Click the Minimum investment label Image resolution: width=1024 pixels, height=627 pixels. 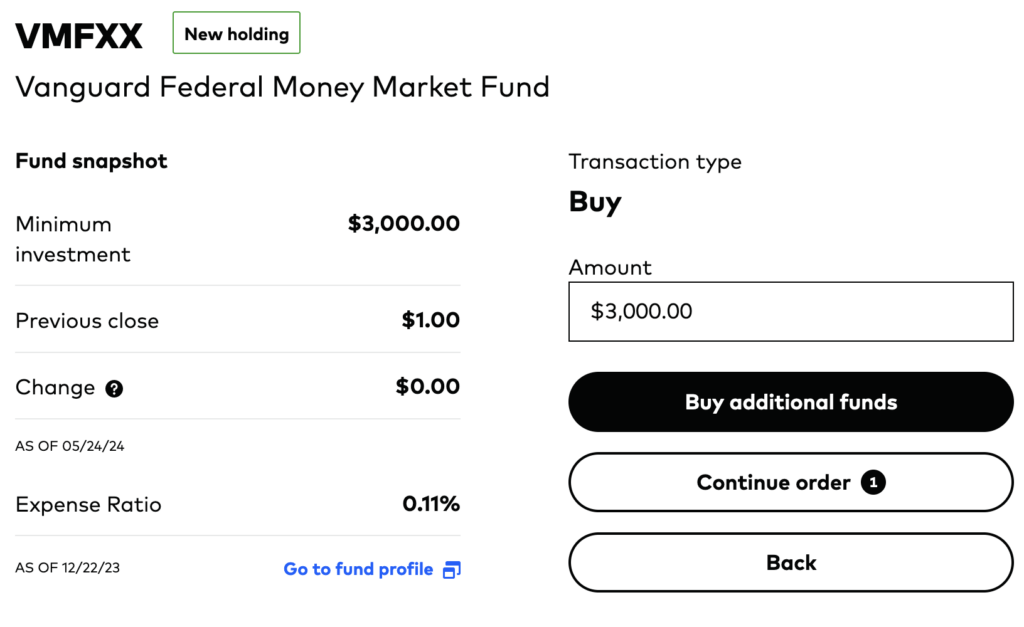pyautogui.click(x=72, y=239)
